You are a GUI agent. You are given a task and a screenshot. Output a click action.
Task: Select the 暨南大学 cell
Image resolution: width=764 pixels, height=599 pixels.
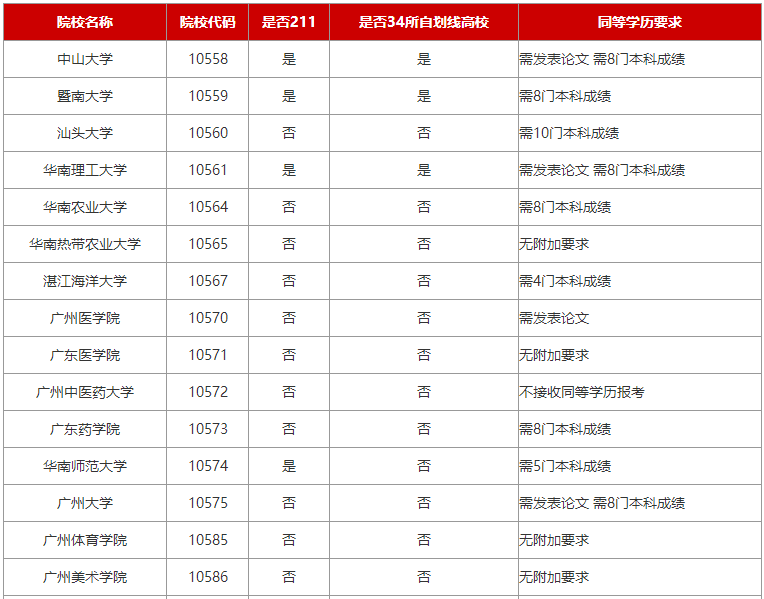point(85,96)
